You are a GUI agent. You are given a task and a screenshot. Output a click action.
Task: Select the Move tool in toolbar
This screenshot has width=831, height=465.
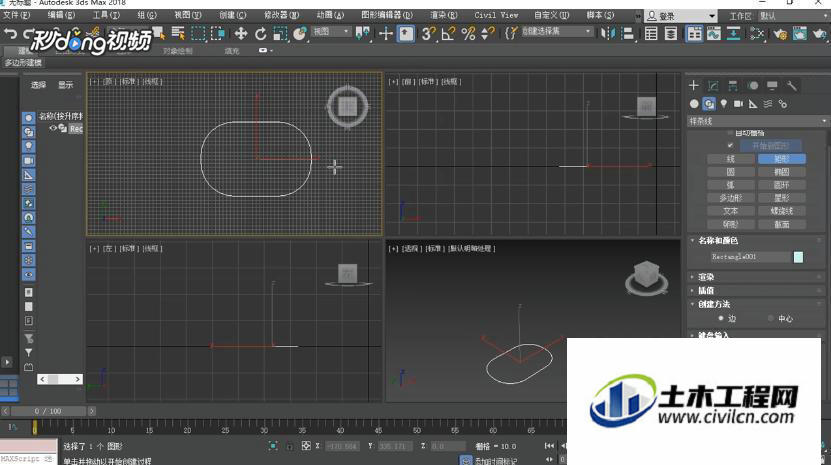[x=241, y=34]
